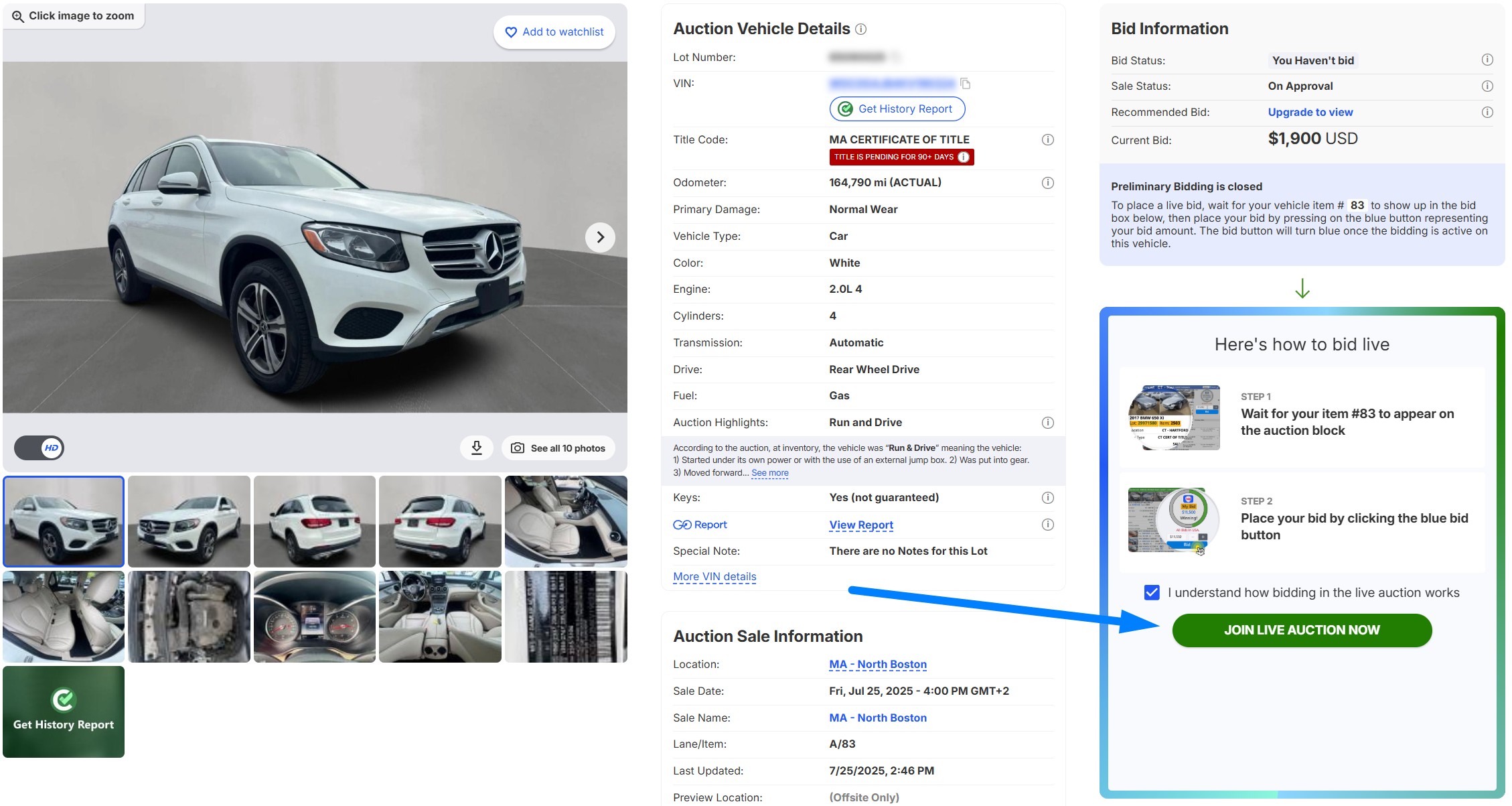1512x806 pixels.
Task: Expand the Run and Drive description via See more
Action: click(770, 472)
